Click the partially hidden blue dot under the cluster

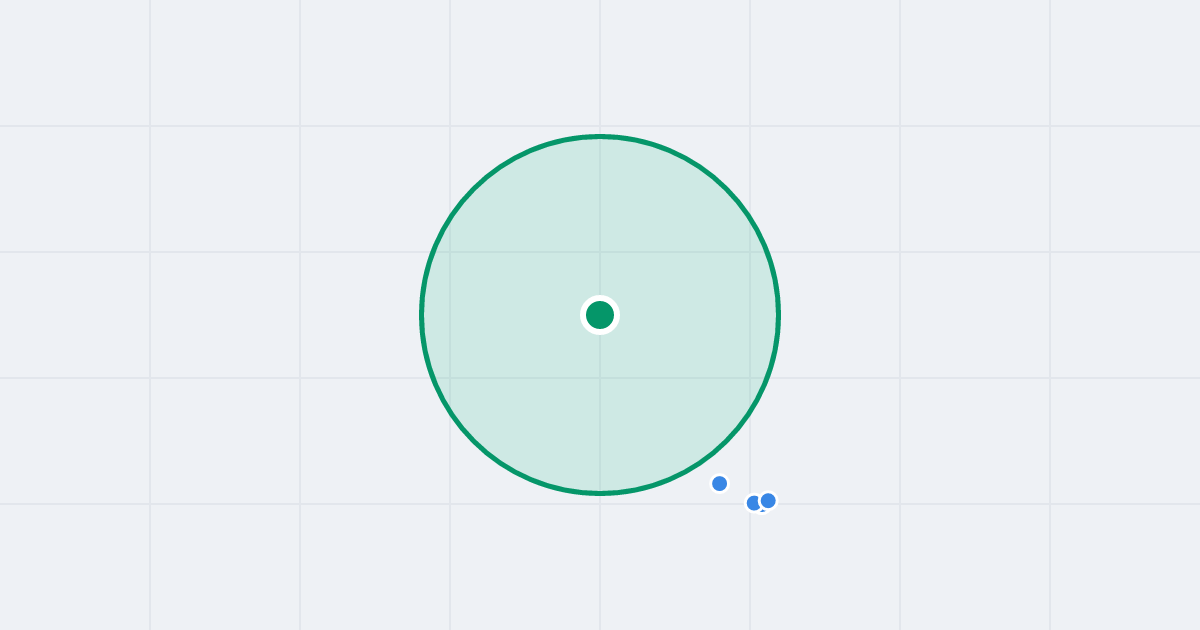pyautogui.click(x=761, y=510)
